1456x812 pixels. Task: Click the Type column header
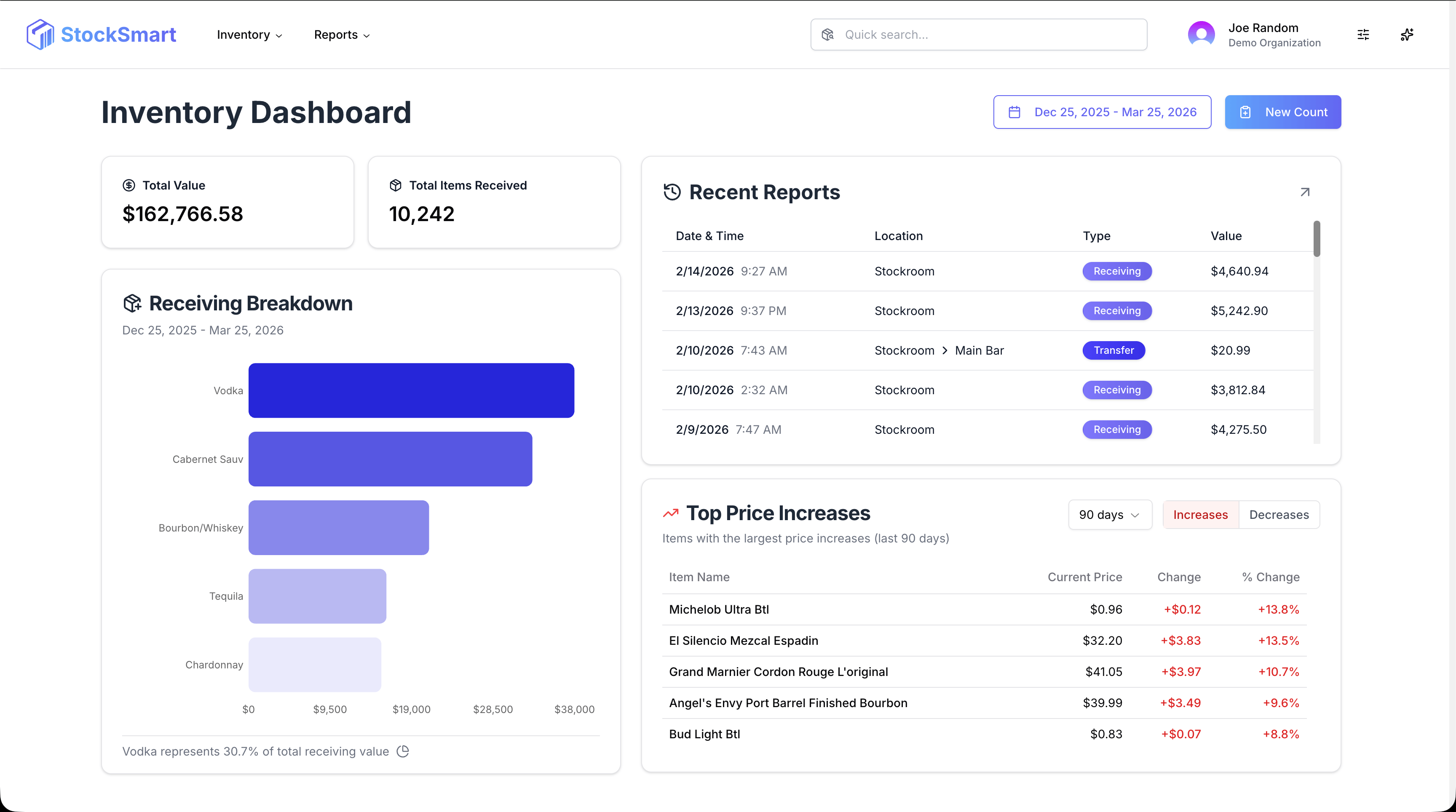tap(1096, 236)
